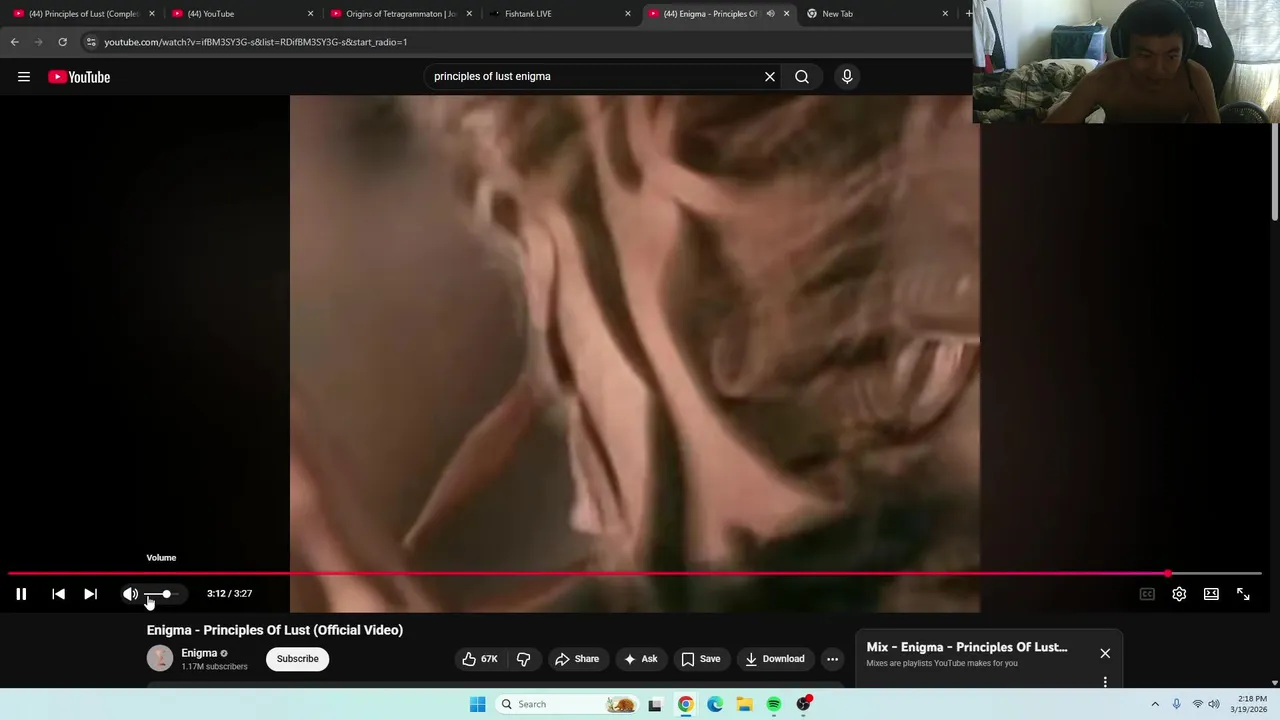Open the Windows Start menu
The height and width of the screenshot is (720, 1280).
478,704
